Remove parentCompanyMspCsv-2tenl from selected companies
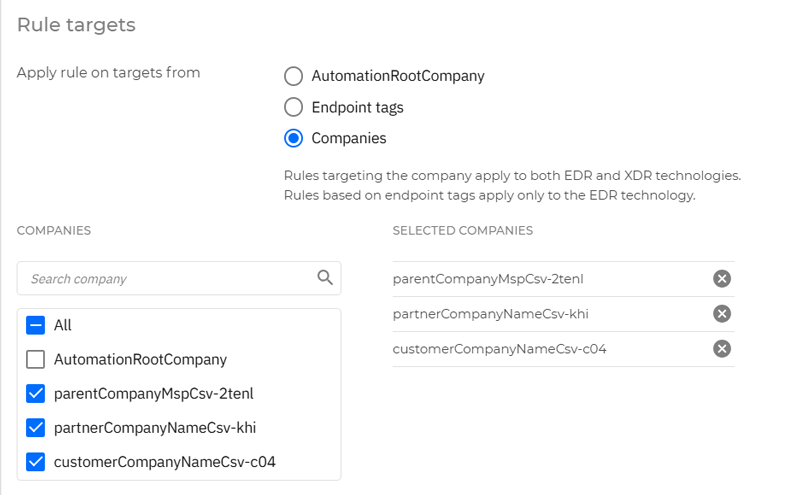This screenshot has width=785, height=495. pos(722,279)
